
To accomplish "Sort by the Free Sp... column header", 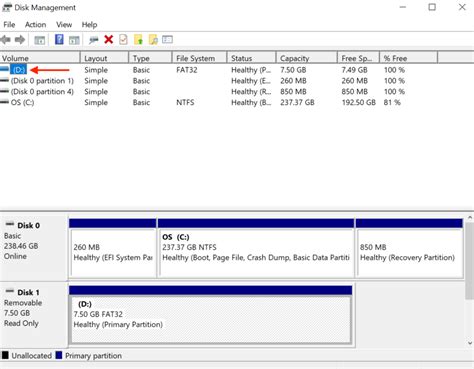I will click(x=358, y=58).
